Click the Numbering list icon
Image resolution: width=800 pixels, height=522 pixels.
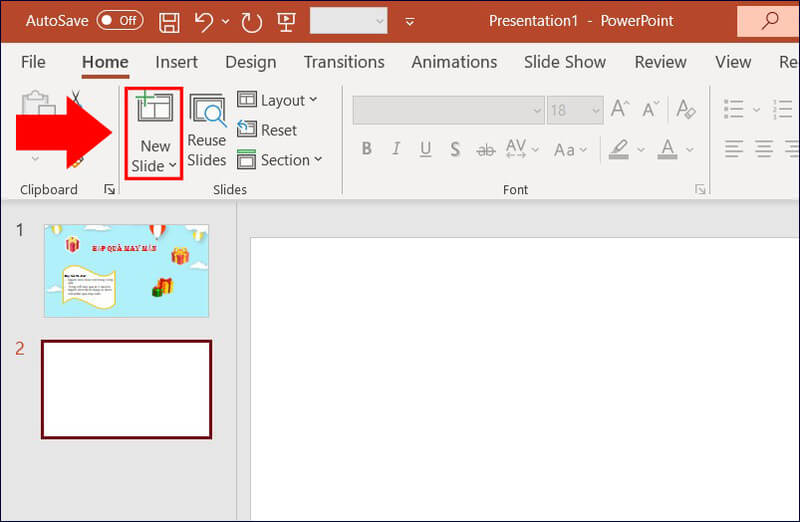[782, 109]
